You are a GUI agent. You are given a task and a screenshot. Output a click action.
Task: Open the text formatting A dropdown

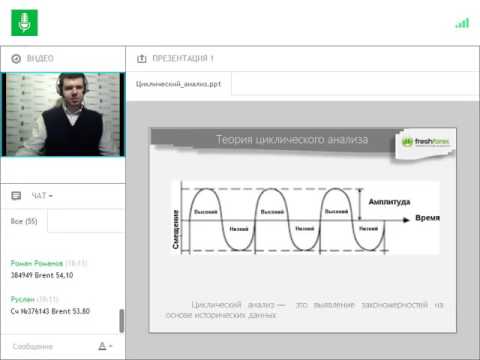105,346
